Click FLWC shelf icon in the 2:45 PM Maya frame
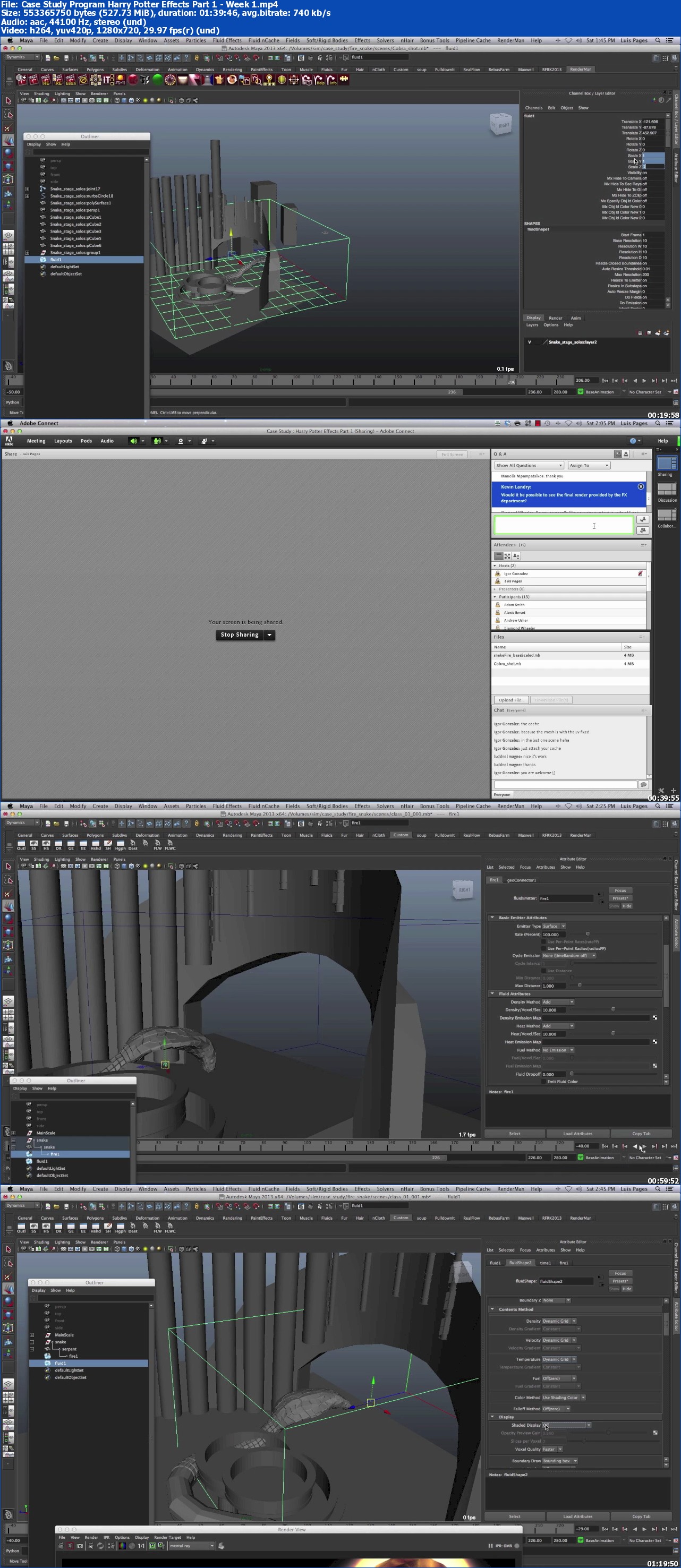The width and height of the screenshot is (681, 1568). click(170, 1228)
